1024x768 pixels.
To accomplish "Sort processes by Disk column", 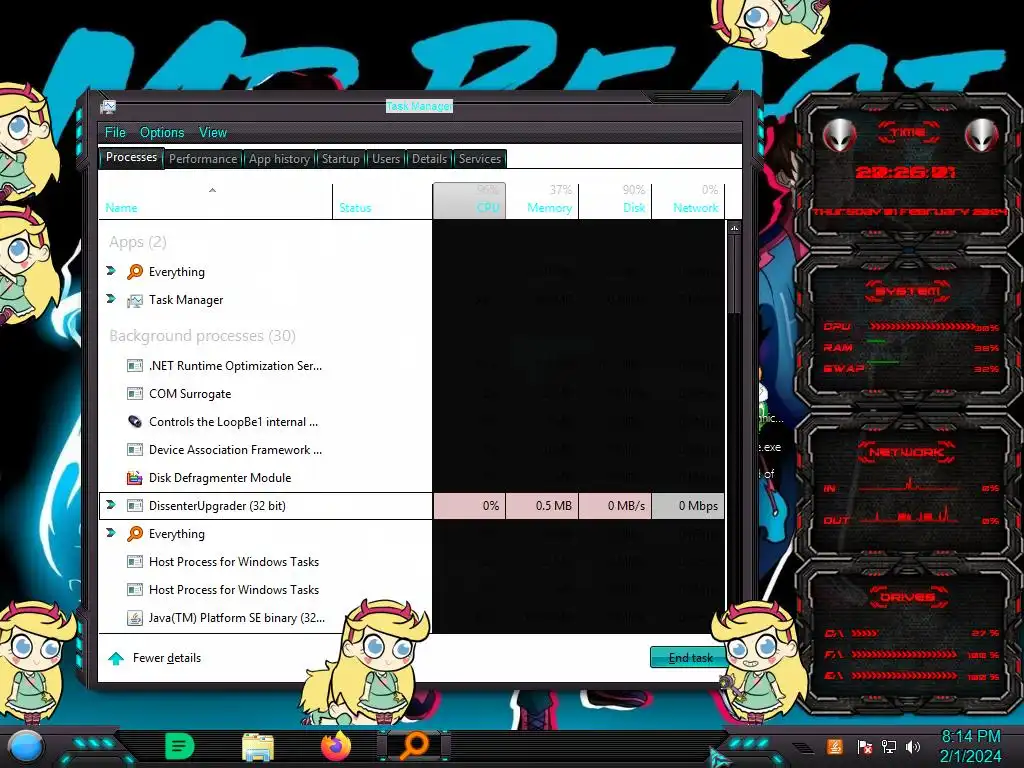I will (x=615, y=201).
